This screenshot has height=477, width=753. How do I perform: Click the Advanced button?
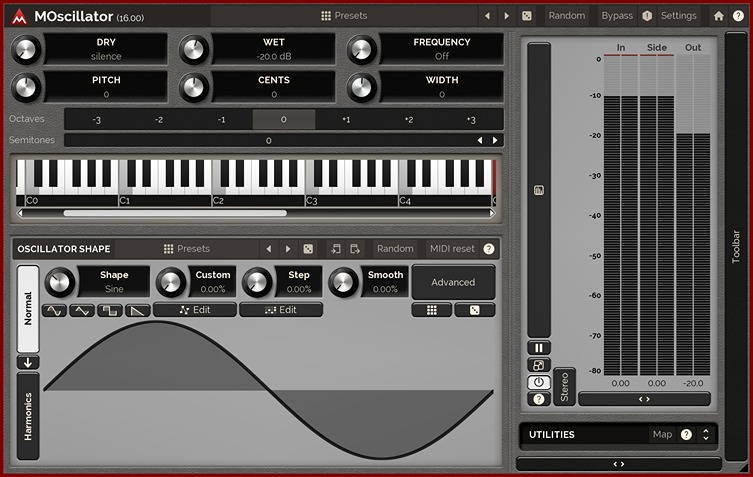click(453, 282)
